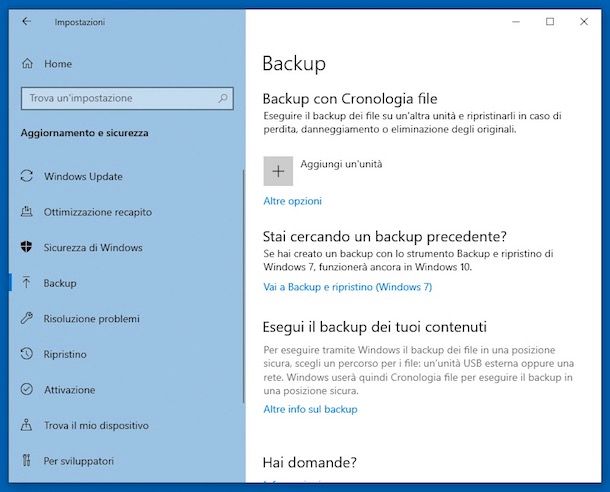Close the Impostazioni window
The image size is (610, 492).
pos(584,21)
